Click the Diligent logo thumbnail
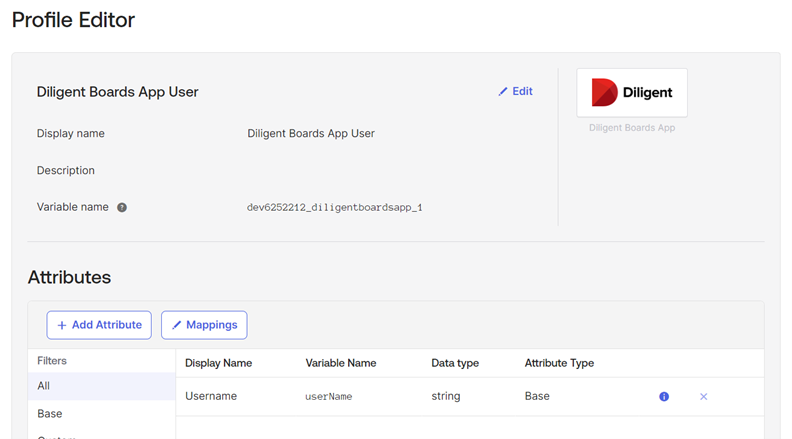 (x=632, y=93)
